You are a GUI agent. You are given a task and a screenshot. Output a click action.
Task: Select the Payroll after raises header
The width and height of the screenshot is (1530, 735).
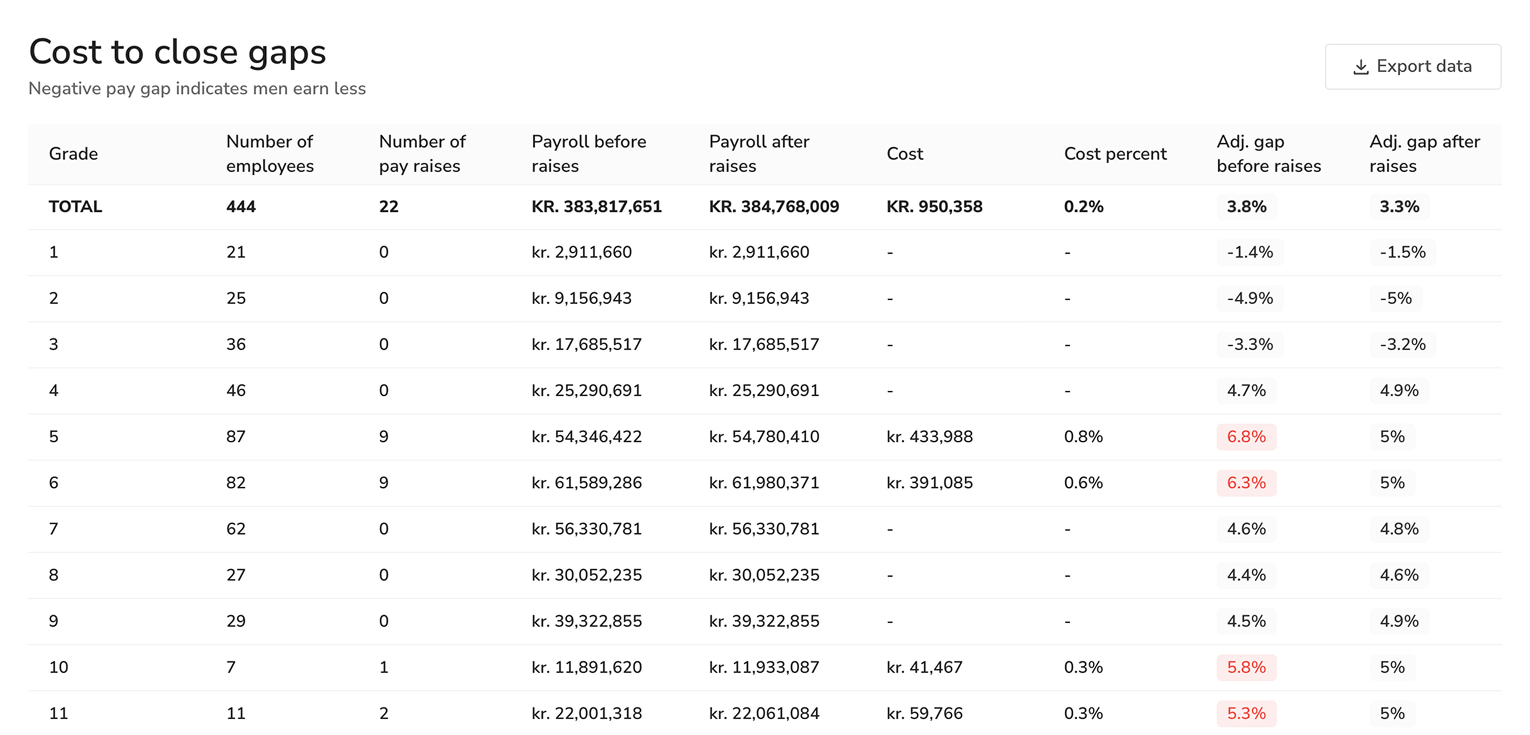pyautogui.click(x=759, y=154)
